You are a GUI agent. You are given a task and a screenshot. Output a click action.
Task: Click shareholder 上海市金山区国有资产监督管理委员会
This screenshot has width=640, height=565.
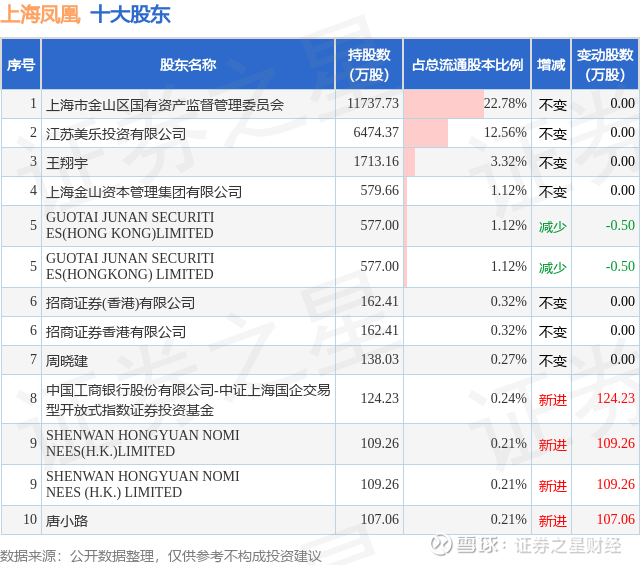point(165,105)
